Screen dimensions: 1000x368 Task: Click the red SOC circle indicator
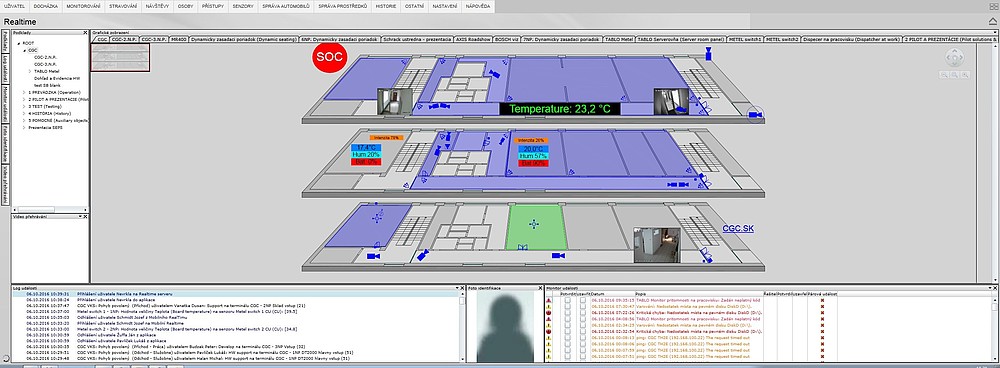pos(328,57)
